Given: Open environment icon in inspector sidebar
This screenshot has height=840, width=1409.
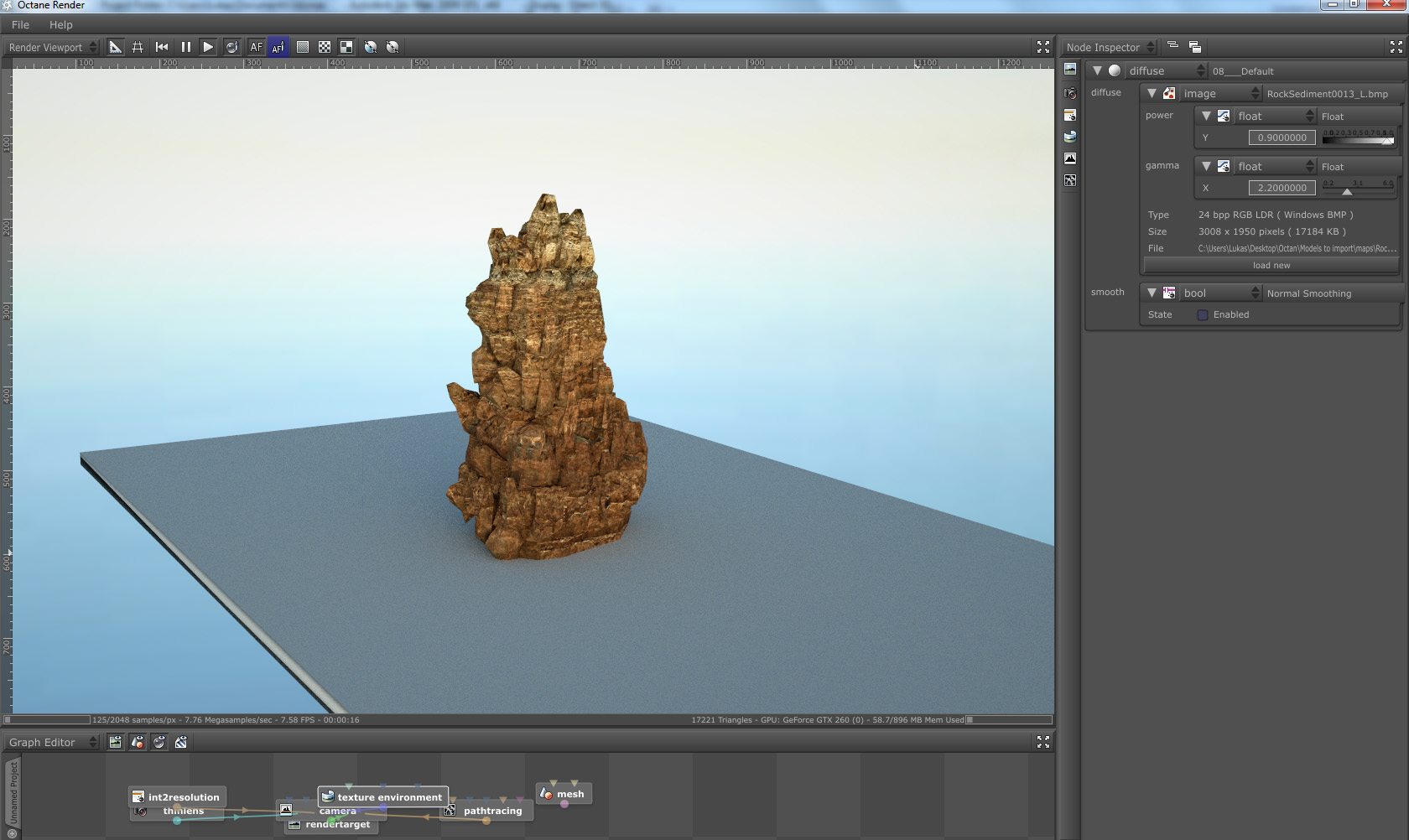Looking at the screenshot, I should tap(1070, 137).
